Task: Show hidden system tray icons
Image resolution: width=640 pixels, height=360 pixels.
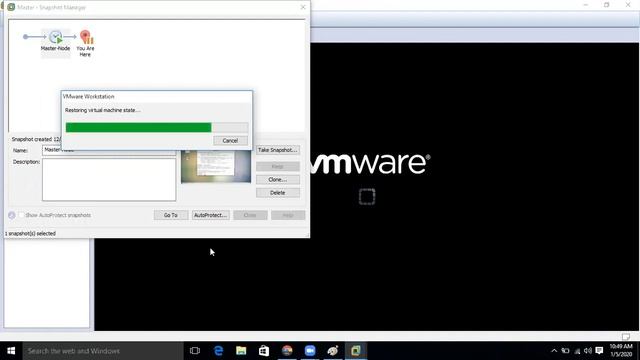Action: [x=554, y=351]
